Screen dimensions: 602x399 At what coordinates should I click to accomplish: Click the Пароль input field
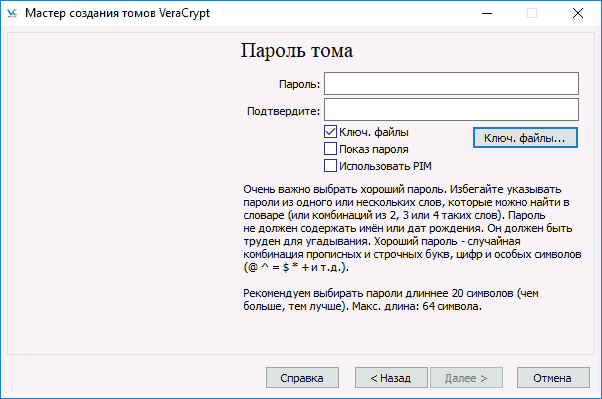click(x=451, y=83)
